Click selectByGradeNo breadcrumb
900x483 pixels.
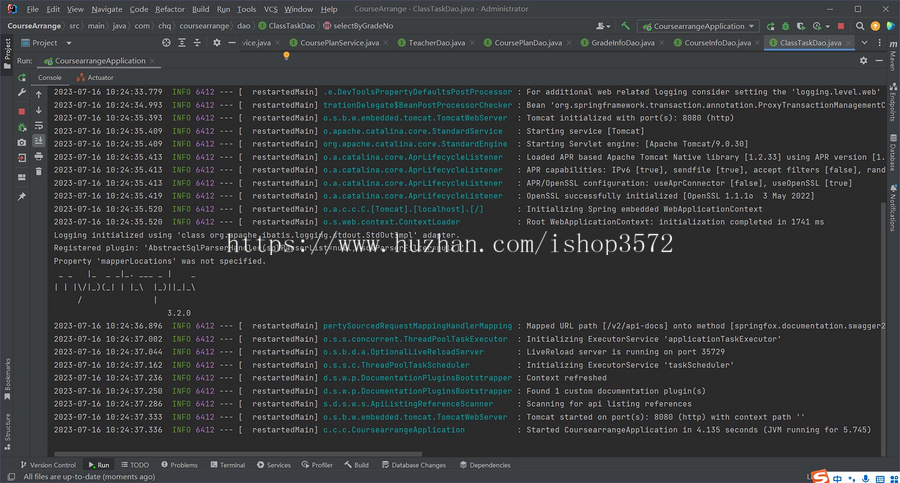pyautogui.click(x=358, y=26)
